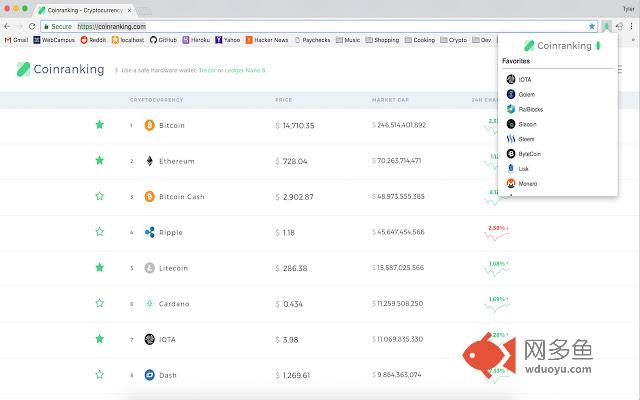Click the bookmark star in address bar

click(x=592, y=27)
